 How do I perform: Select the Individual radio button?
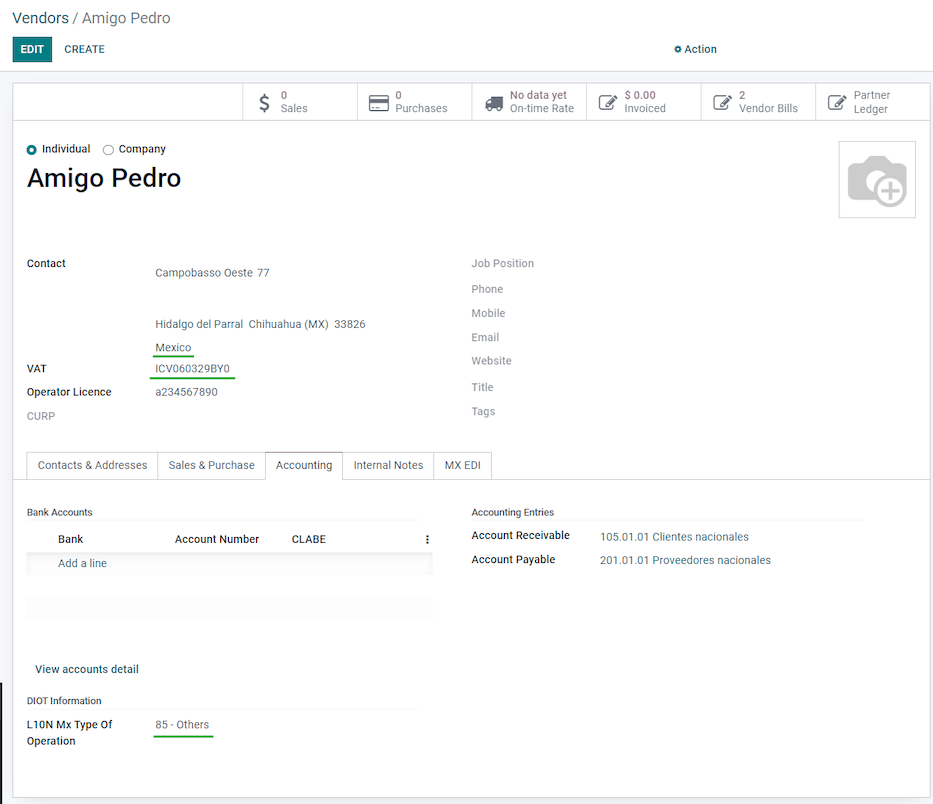pos(32,150)
